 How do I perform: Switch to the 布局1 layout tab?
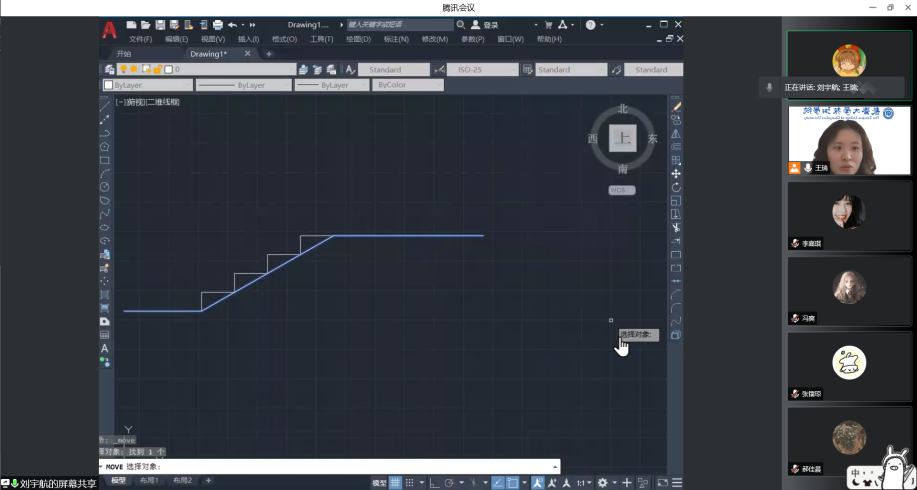click(149, 481)
